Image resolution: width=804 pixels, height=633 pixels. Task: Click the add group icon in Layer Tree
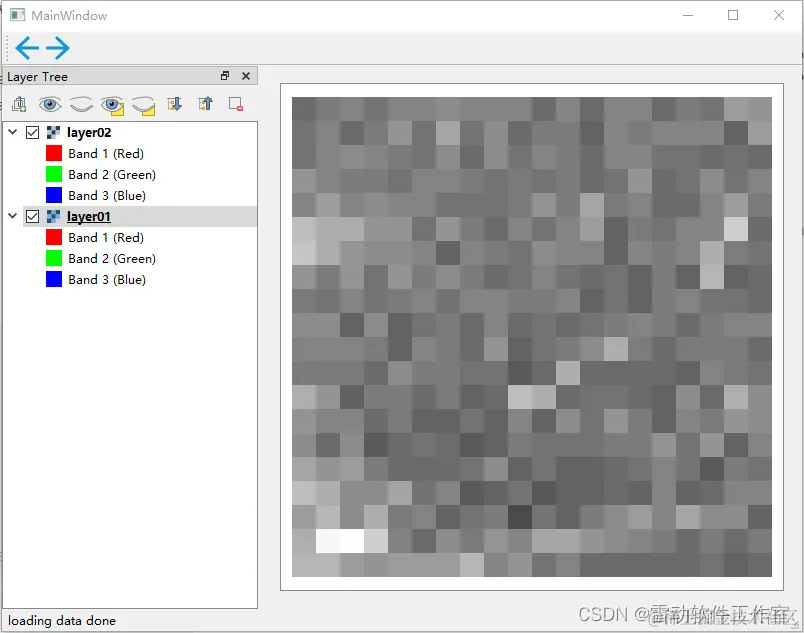point(19,104)
